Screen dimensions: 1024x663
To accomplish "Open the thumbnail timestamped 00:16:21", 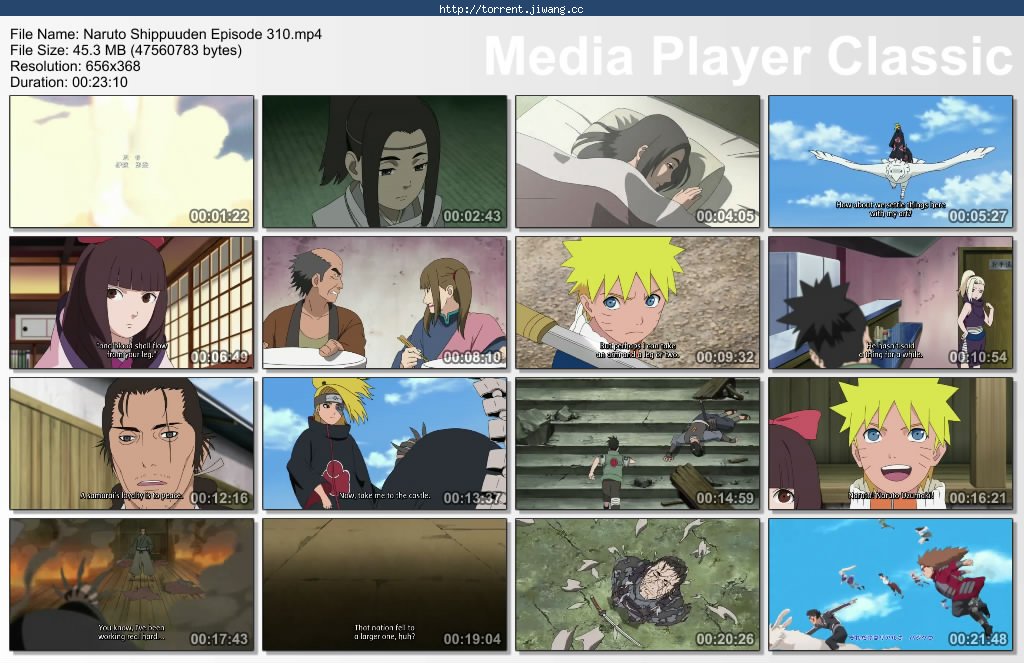I will coord(890,444).
